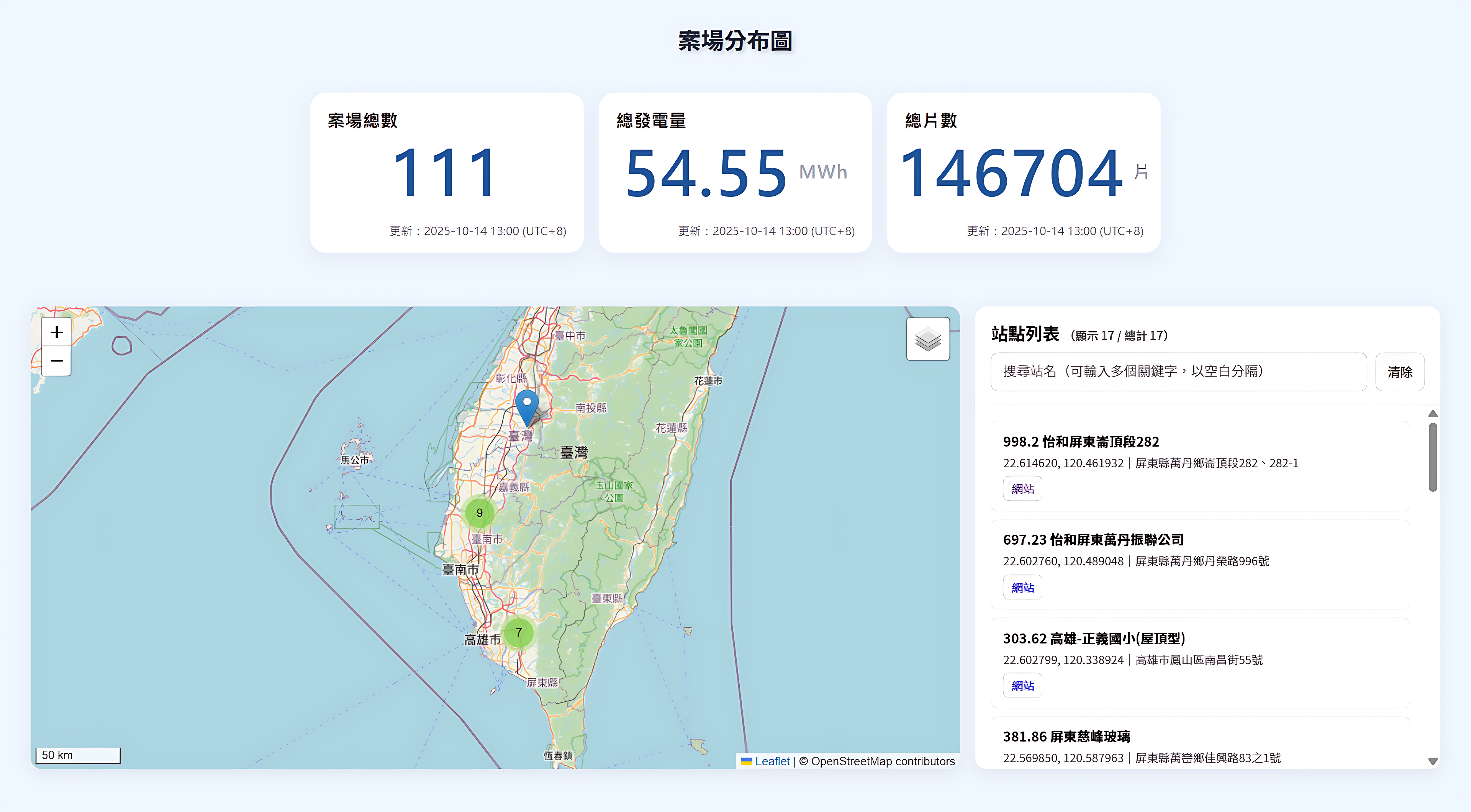Focus the 搜尋站名 search input field
The height and width of the screenshot is (812, 1471).
click(x=1178, y=372)
